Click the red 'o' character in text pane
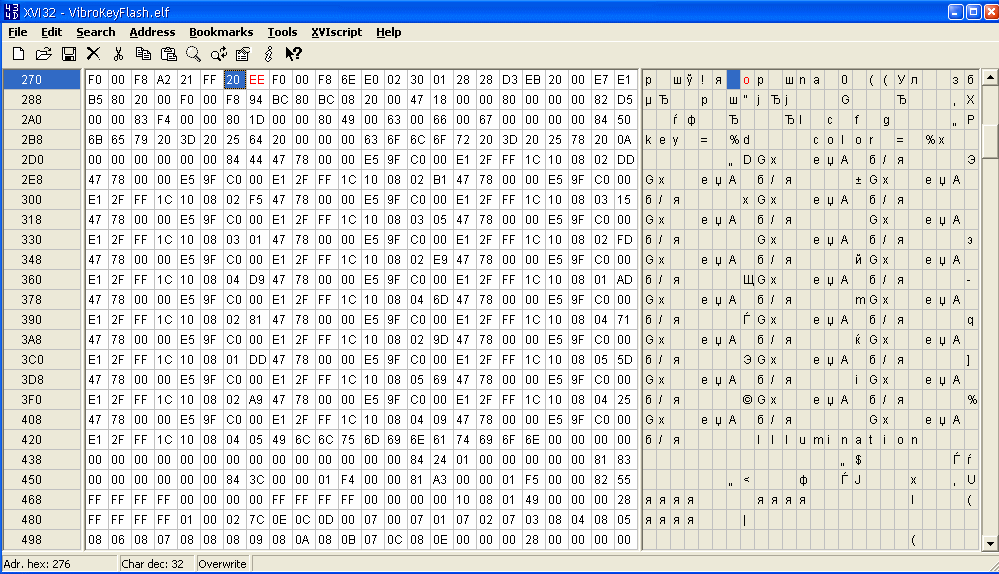 click(746, 80)
